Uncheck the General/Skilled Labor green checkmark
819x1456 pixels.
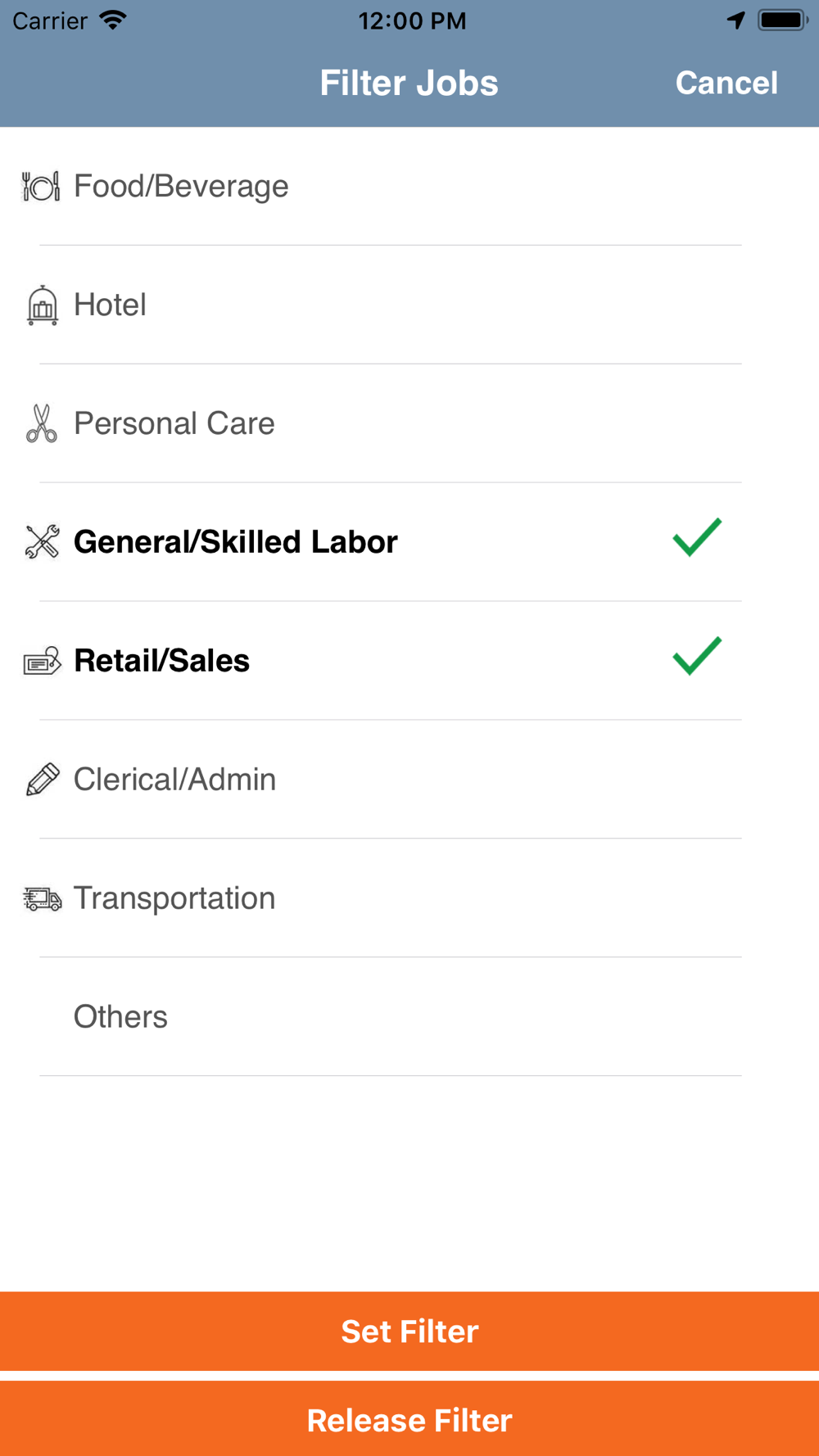coord(697,538)
